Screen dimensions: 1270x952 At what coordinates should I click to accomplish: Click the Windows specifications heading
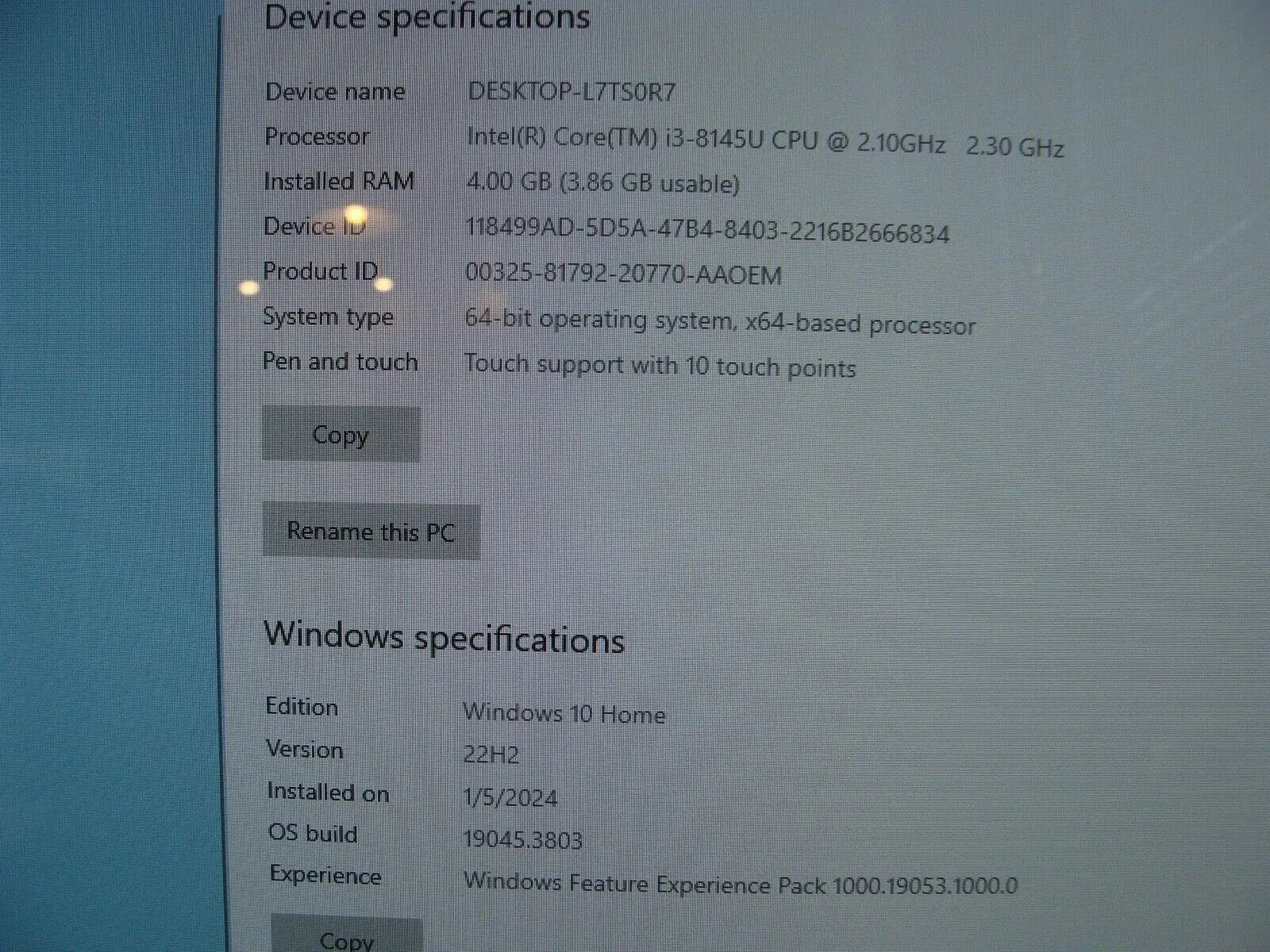tap(444, 637)
